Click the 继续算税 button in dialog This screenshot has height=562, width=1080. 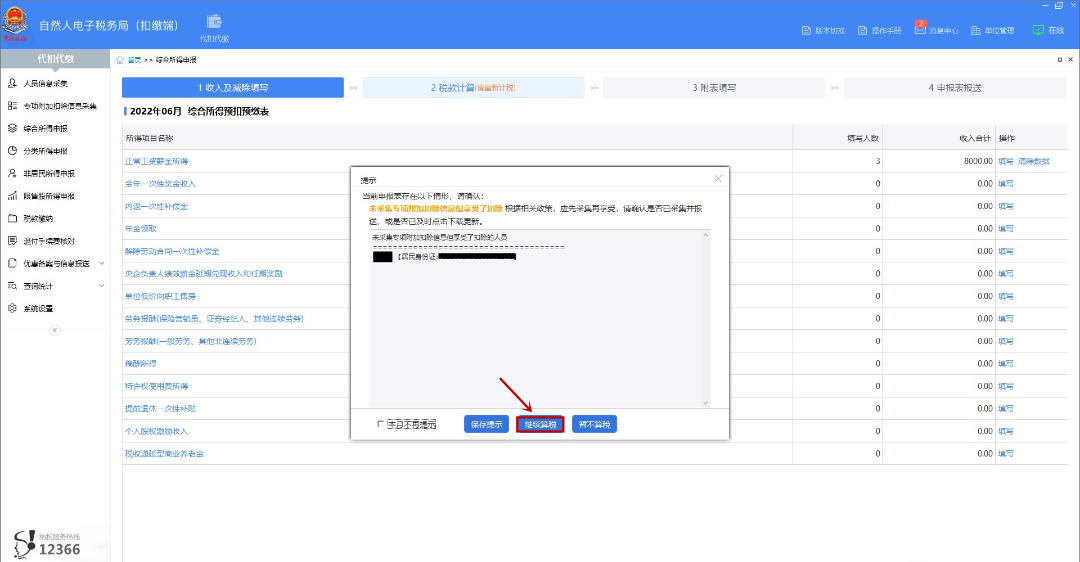coord(540,424)
